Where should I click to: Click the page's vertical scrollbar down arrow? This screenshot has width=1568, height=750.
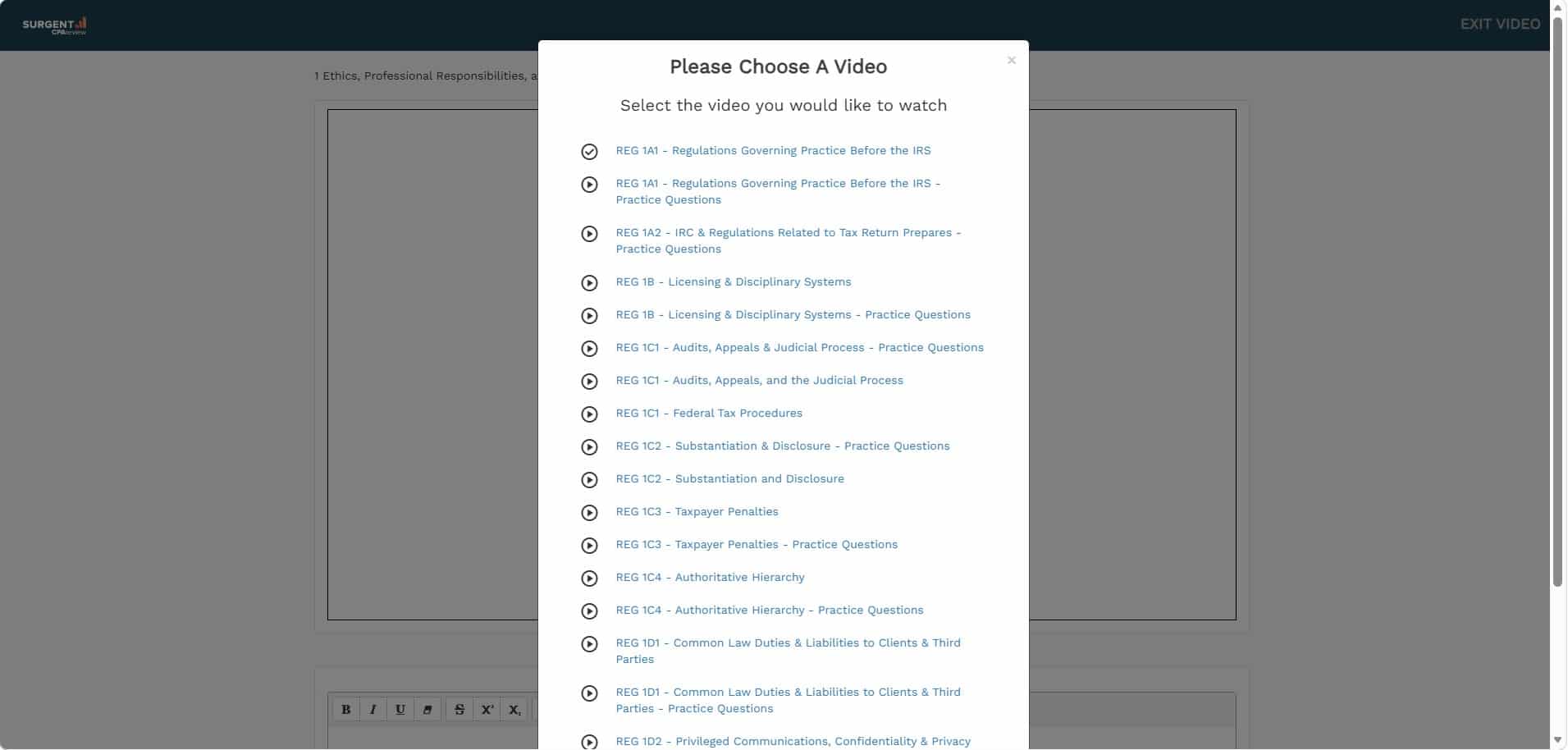pyautogui.click(x=1557, y=740)
